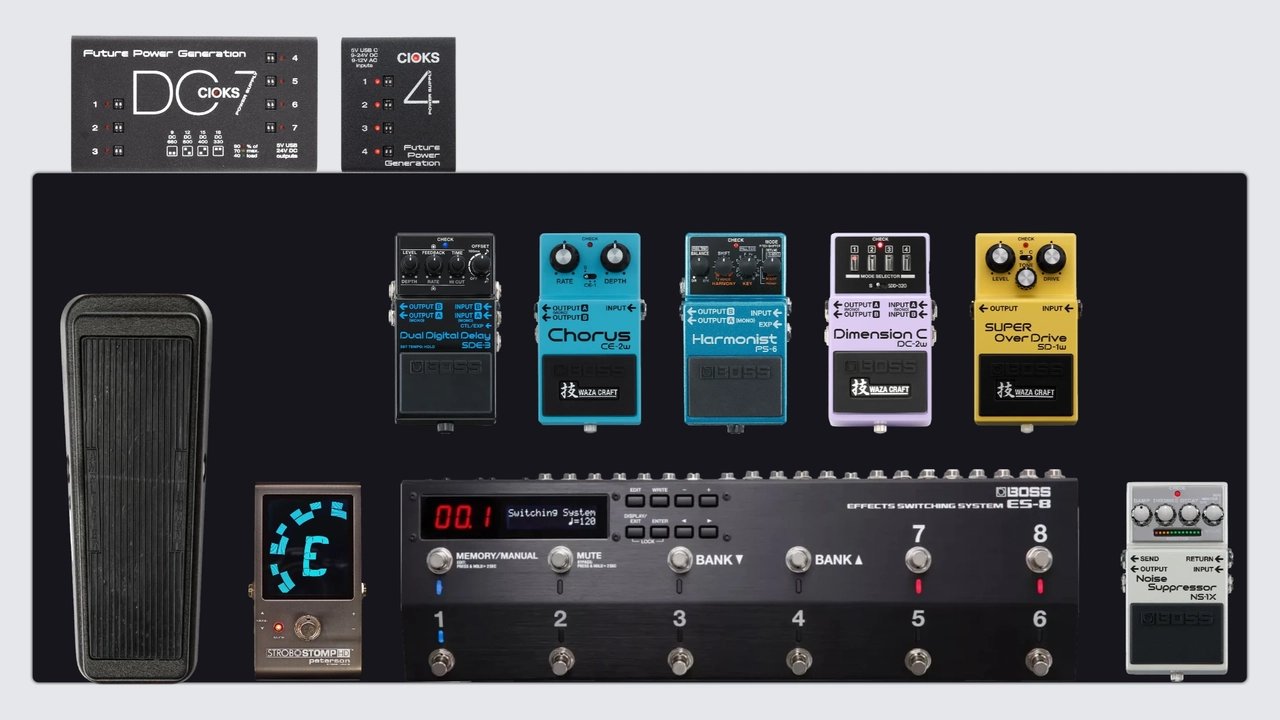Toggle the MUTE footswitch on the ES-8

(561, 560)
